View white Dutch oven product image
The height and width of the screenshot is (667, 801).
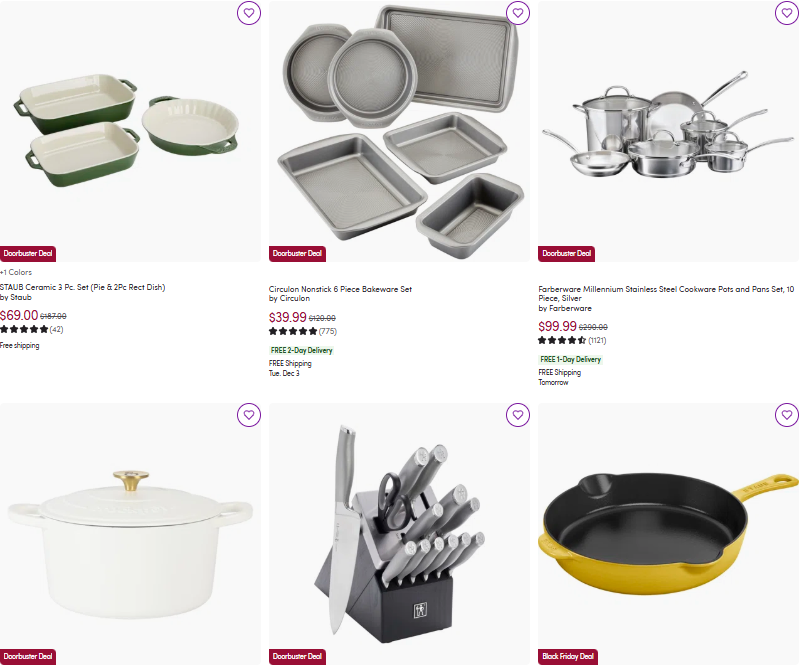tap(130, 534)
